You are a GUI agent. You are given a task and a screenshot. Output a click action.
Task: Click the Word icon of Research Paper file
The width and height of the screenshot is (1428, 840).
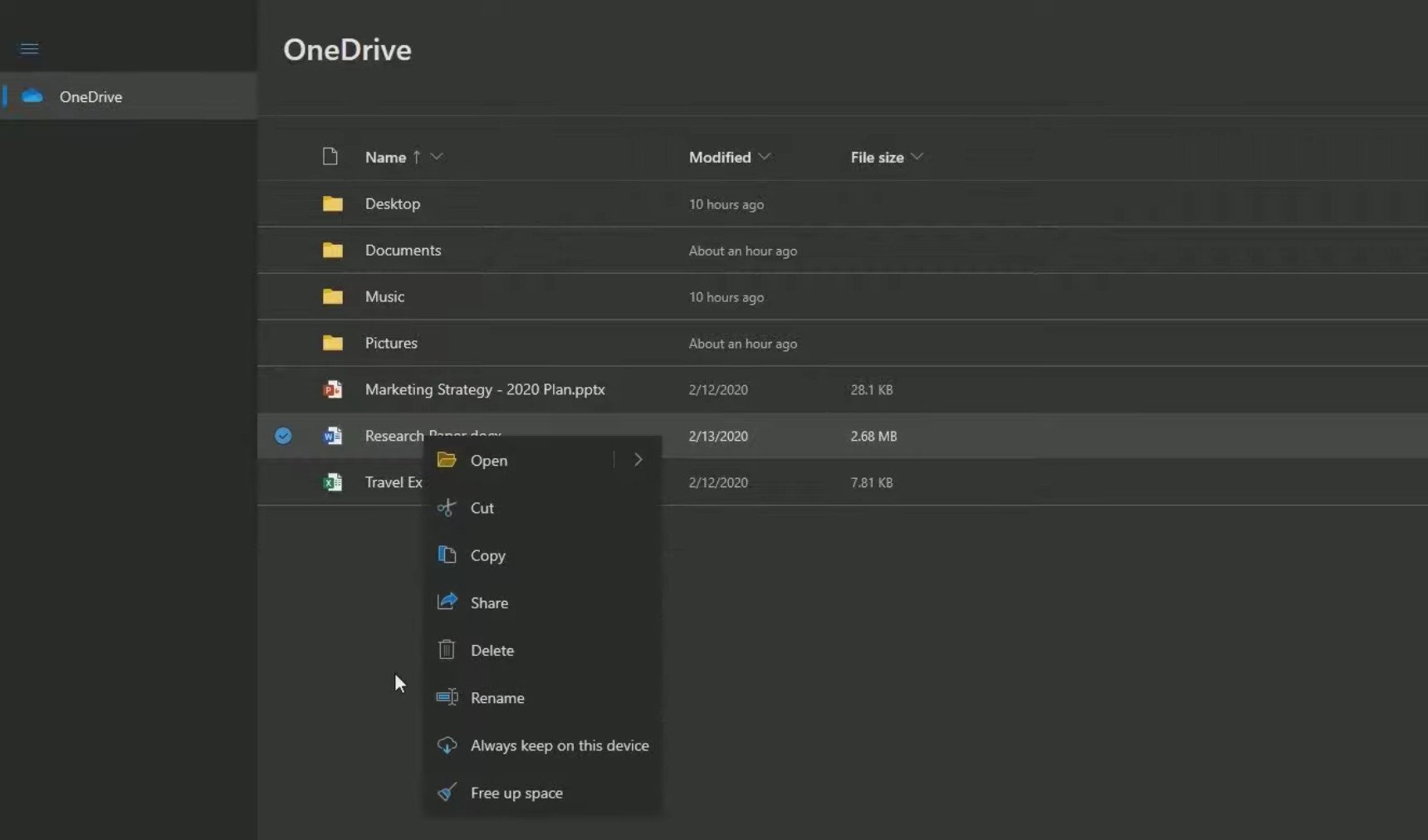[x=333, y=436]
